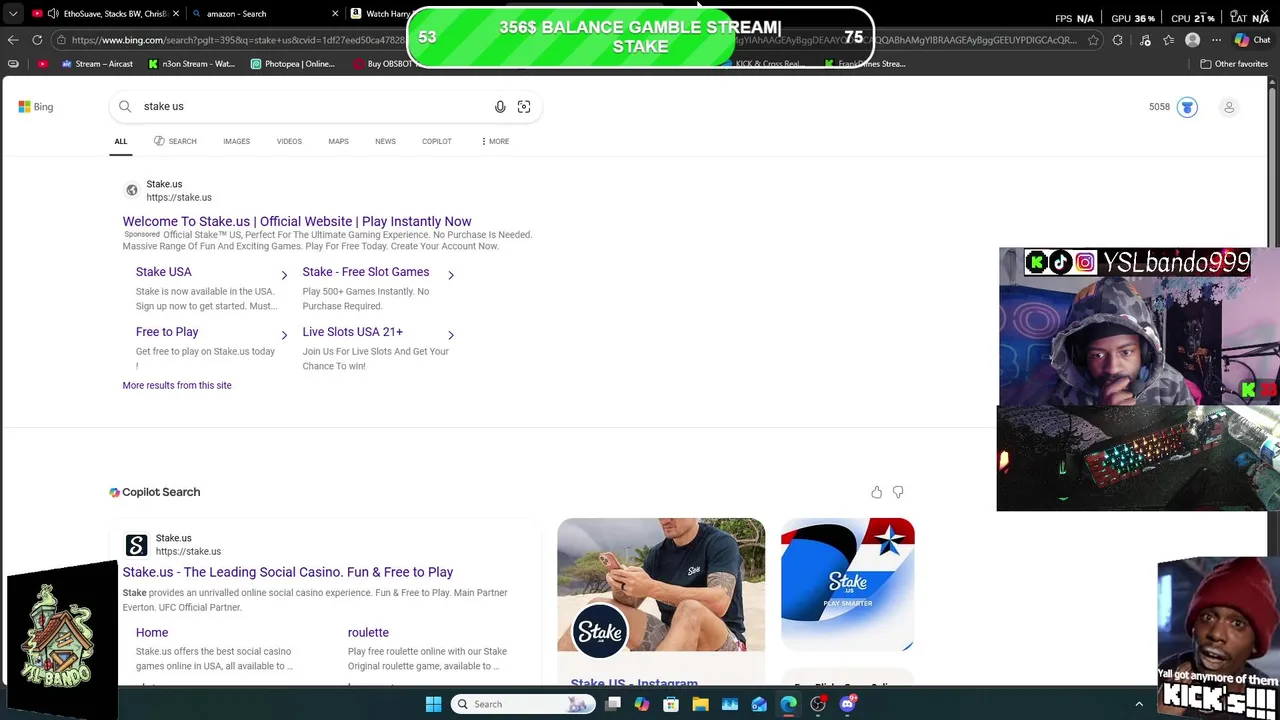This screenshot has width=1280, height=720.
Task: Open Discord from the taskbar
Action: (x=848, y=704)
